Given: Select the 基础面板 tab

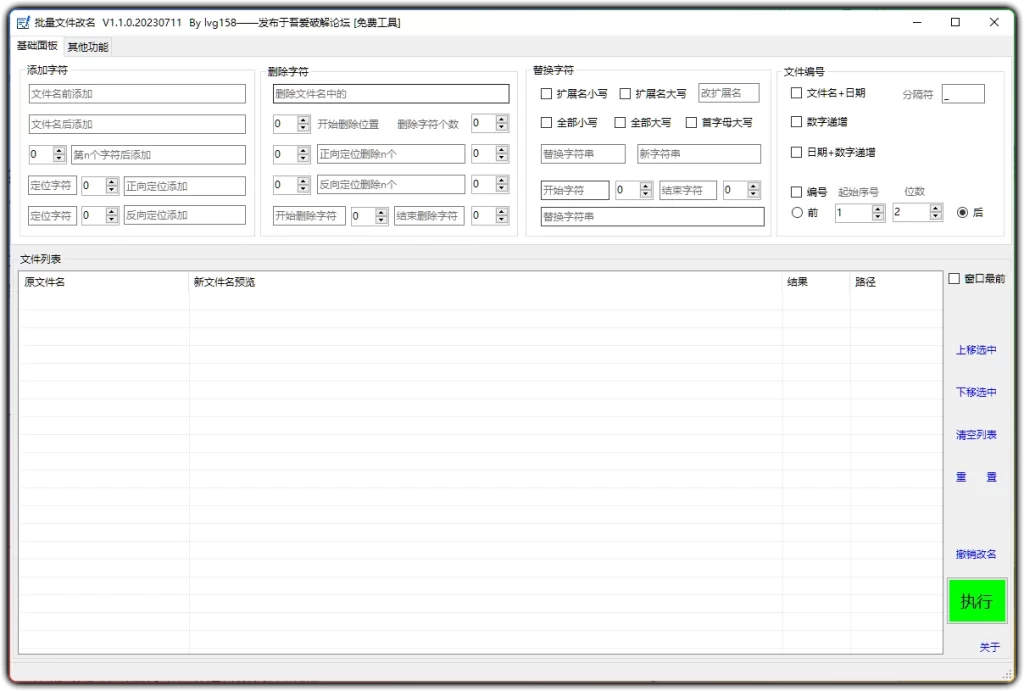Looking at the screenshot, I should (36, 46).
